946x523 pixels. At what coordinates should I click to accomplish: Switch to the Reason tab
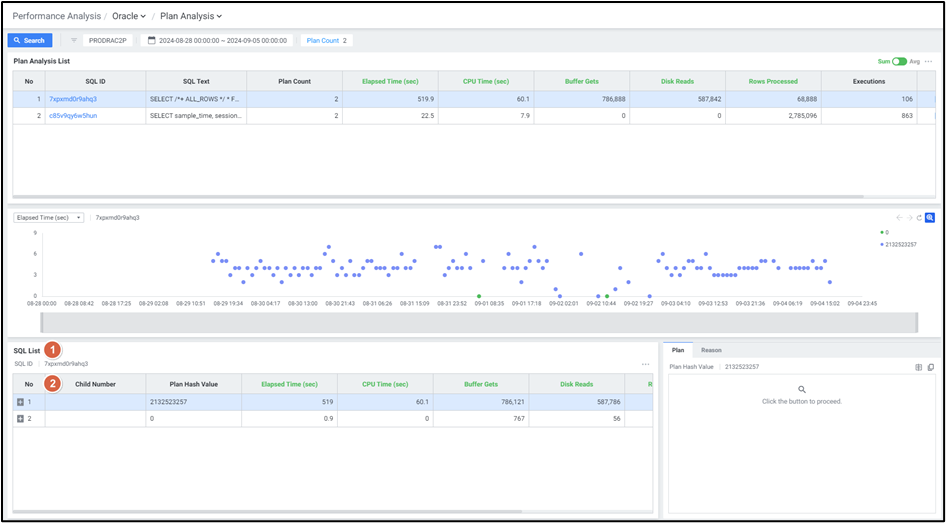[711, 350]
